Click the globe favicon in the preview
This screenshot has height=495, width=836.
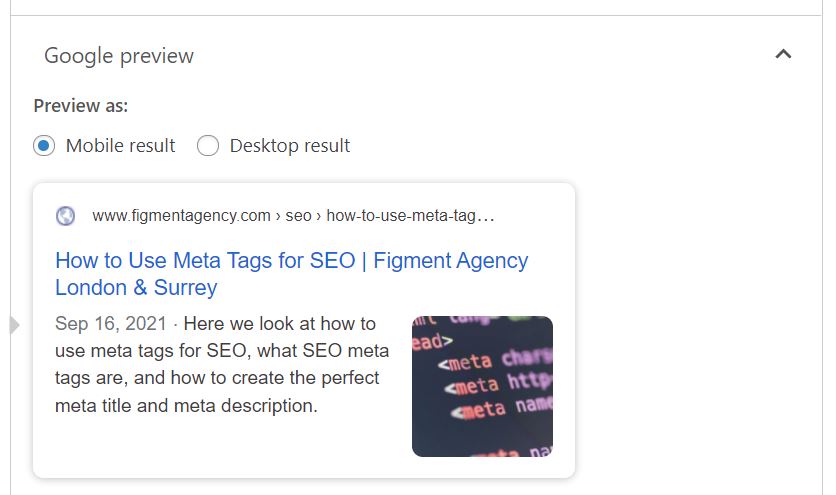66,216
